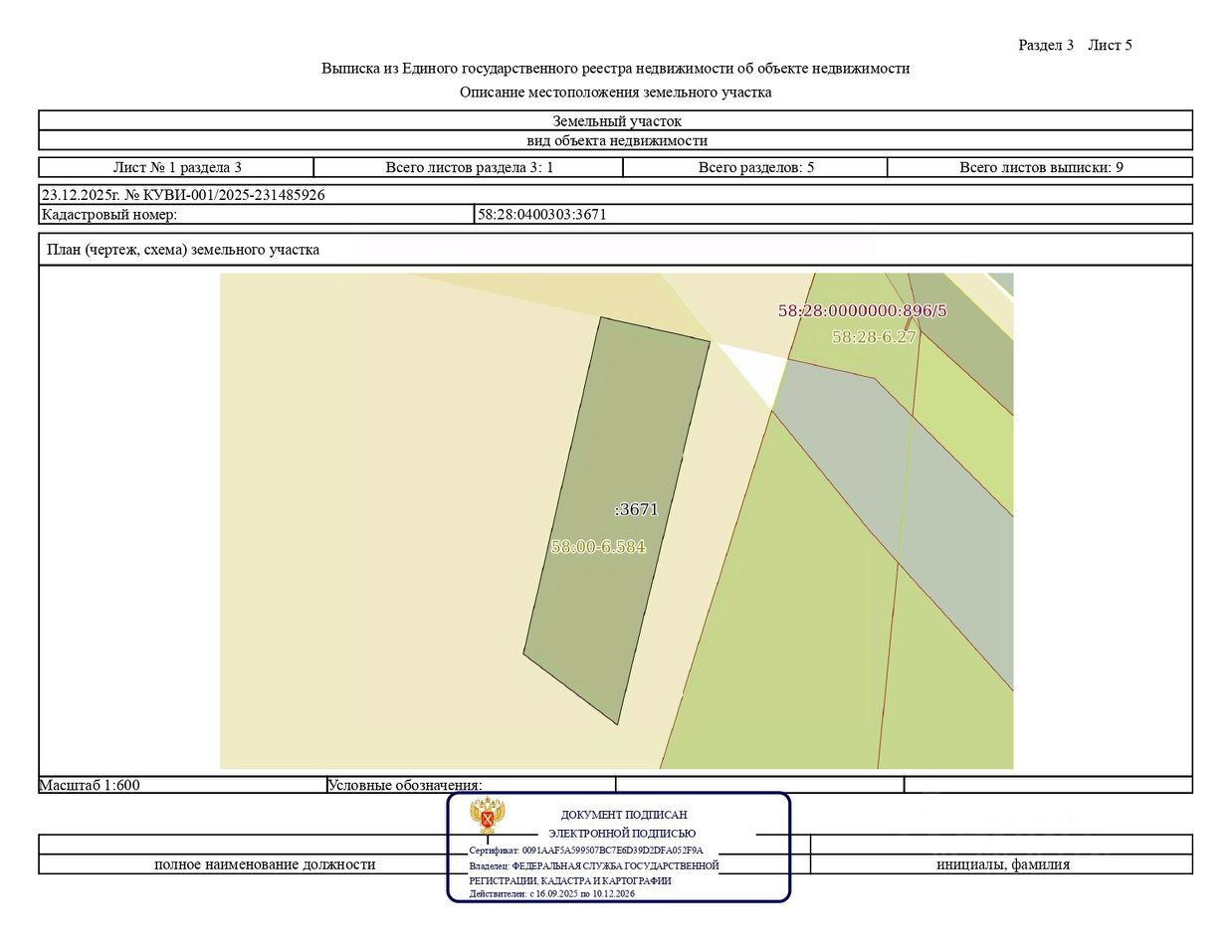1232x952 pixels.
Task: Click 'ДОКУМЕНТ ПОДПИСАН' stamp heading
Action: click(x=624, y=815)
